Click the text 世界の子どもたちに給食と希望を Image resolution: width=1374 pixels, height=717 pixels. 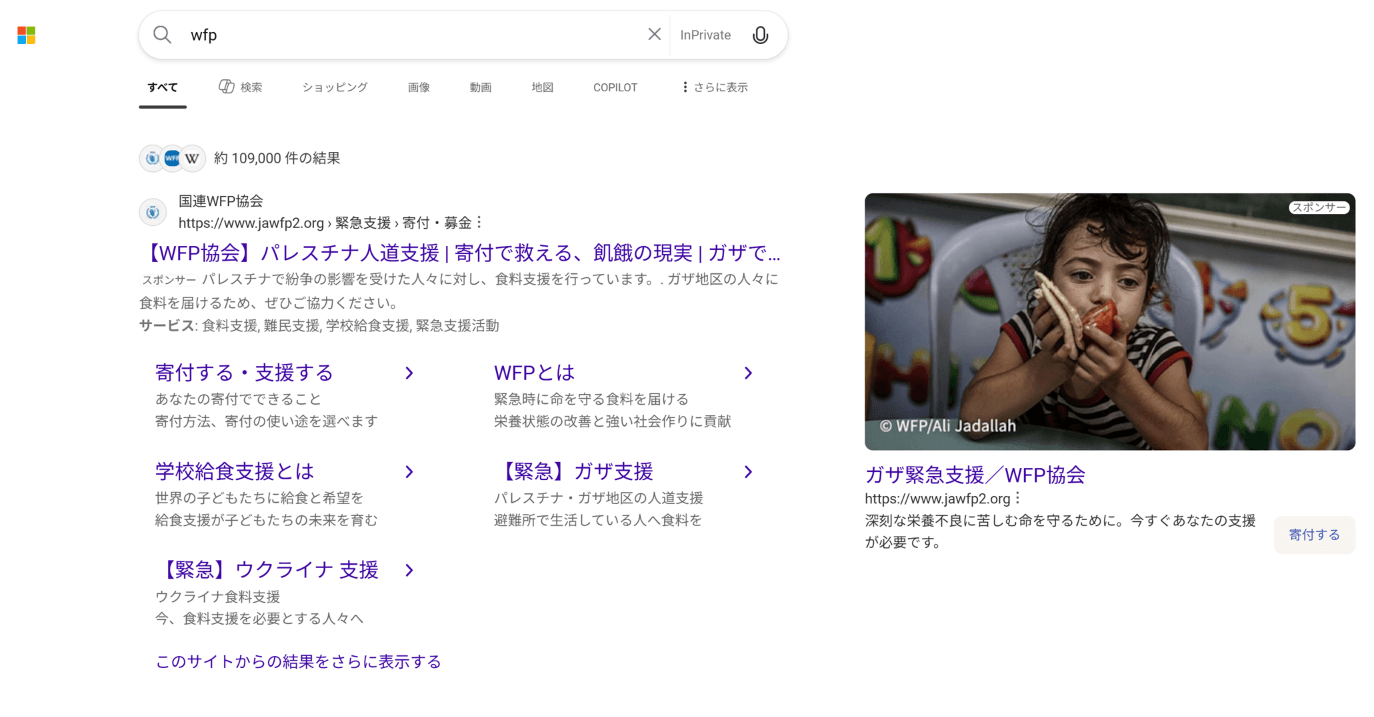[x=259, y=497]
